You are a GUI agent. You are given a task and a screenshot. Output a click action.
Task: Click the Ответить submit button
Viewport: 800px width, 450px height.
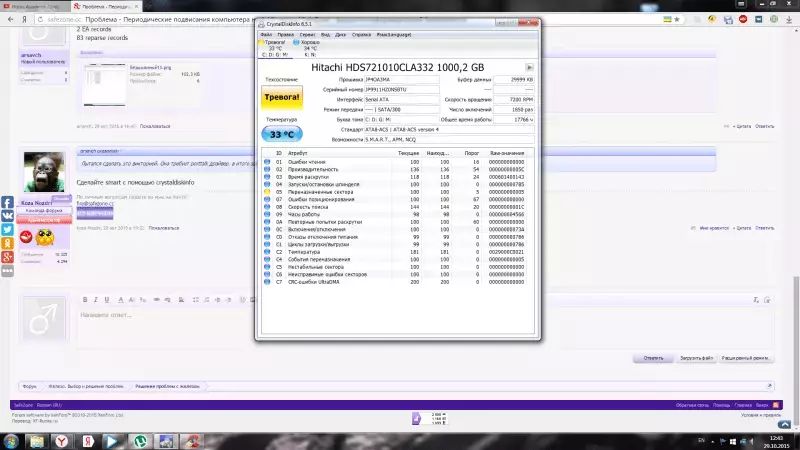[653, 358]
